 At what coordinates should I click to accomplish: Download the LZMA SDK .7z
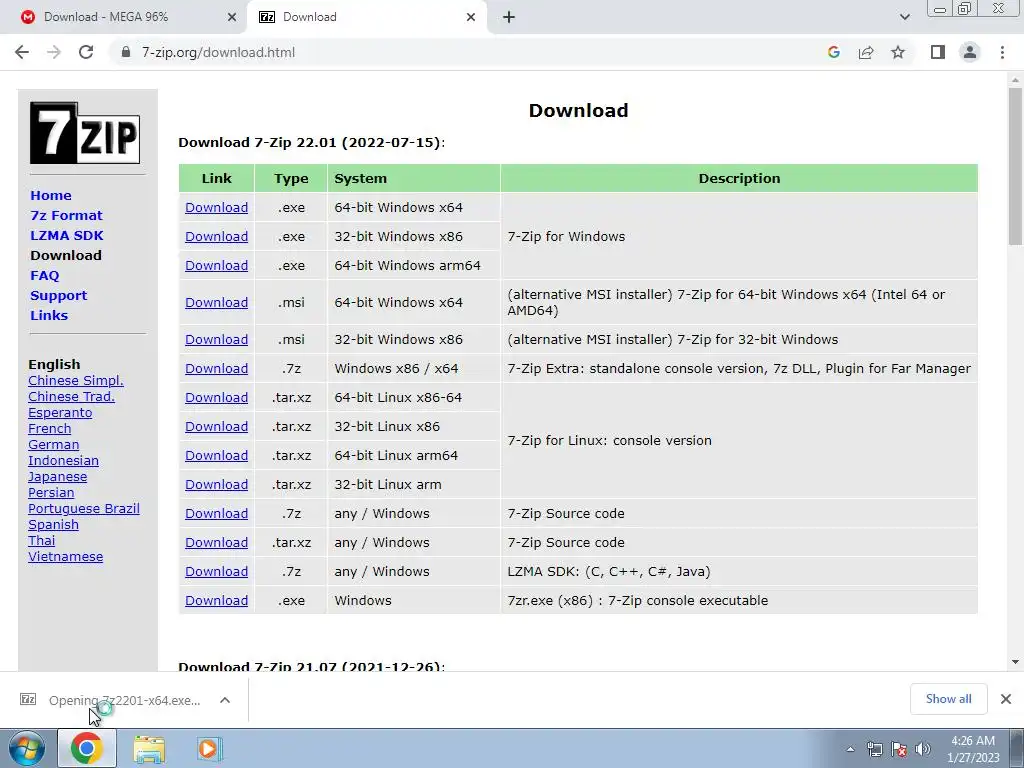pyautogui.click(x=216, y=571)
